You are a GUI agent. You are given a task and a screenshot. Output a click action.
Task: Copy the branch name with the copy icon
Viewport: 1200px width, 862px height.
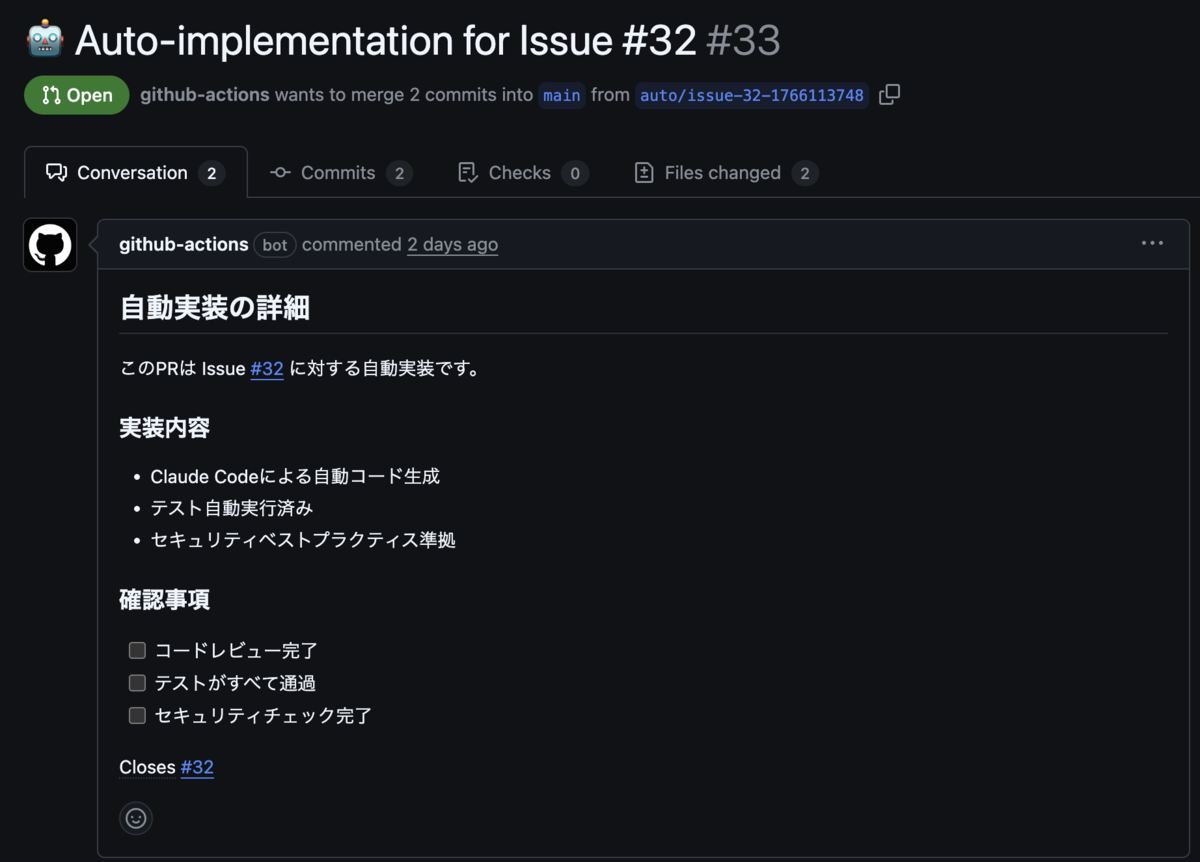(889, 95)
